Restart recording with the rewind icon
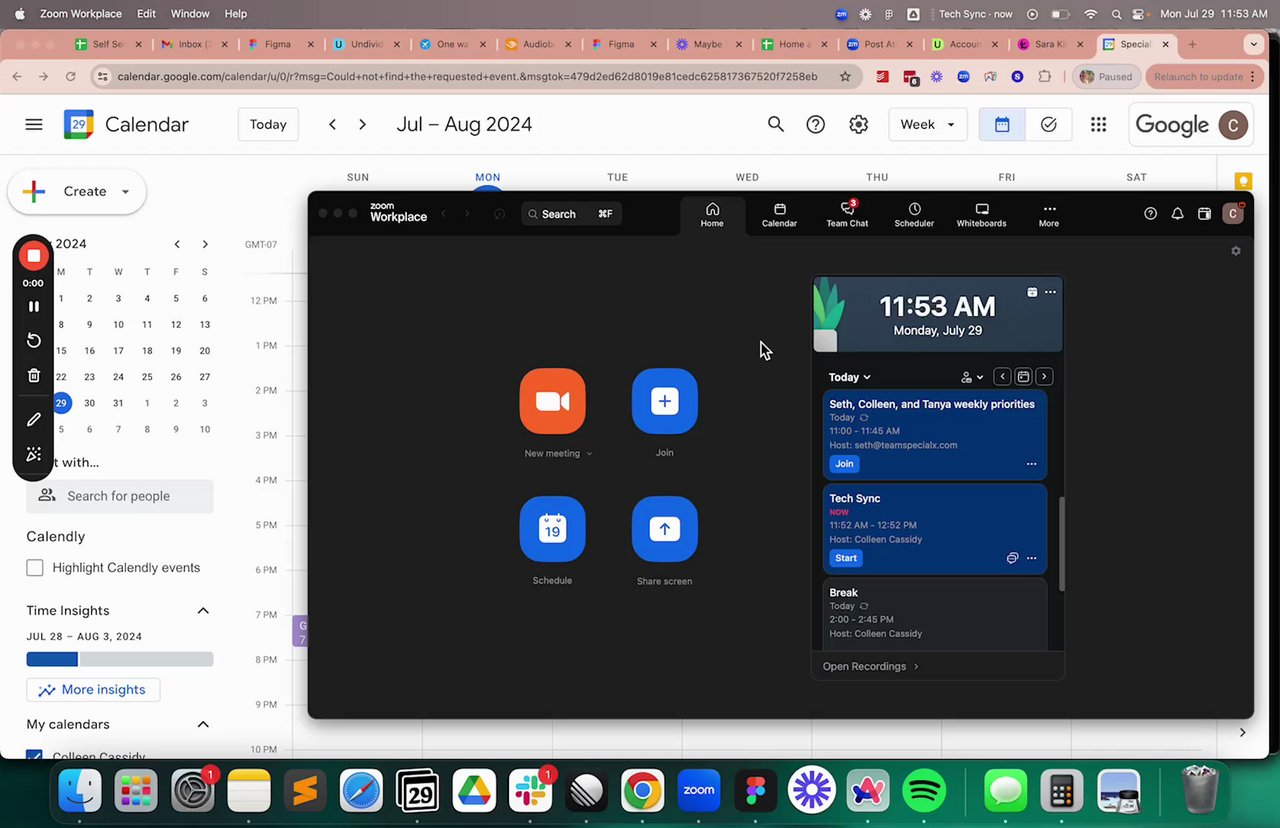 (x=34, y=340)
